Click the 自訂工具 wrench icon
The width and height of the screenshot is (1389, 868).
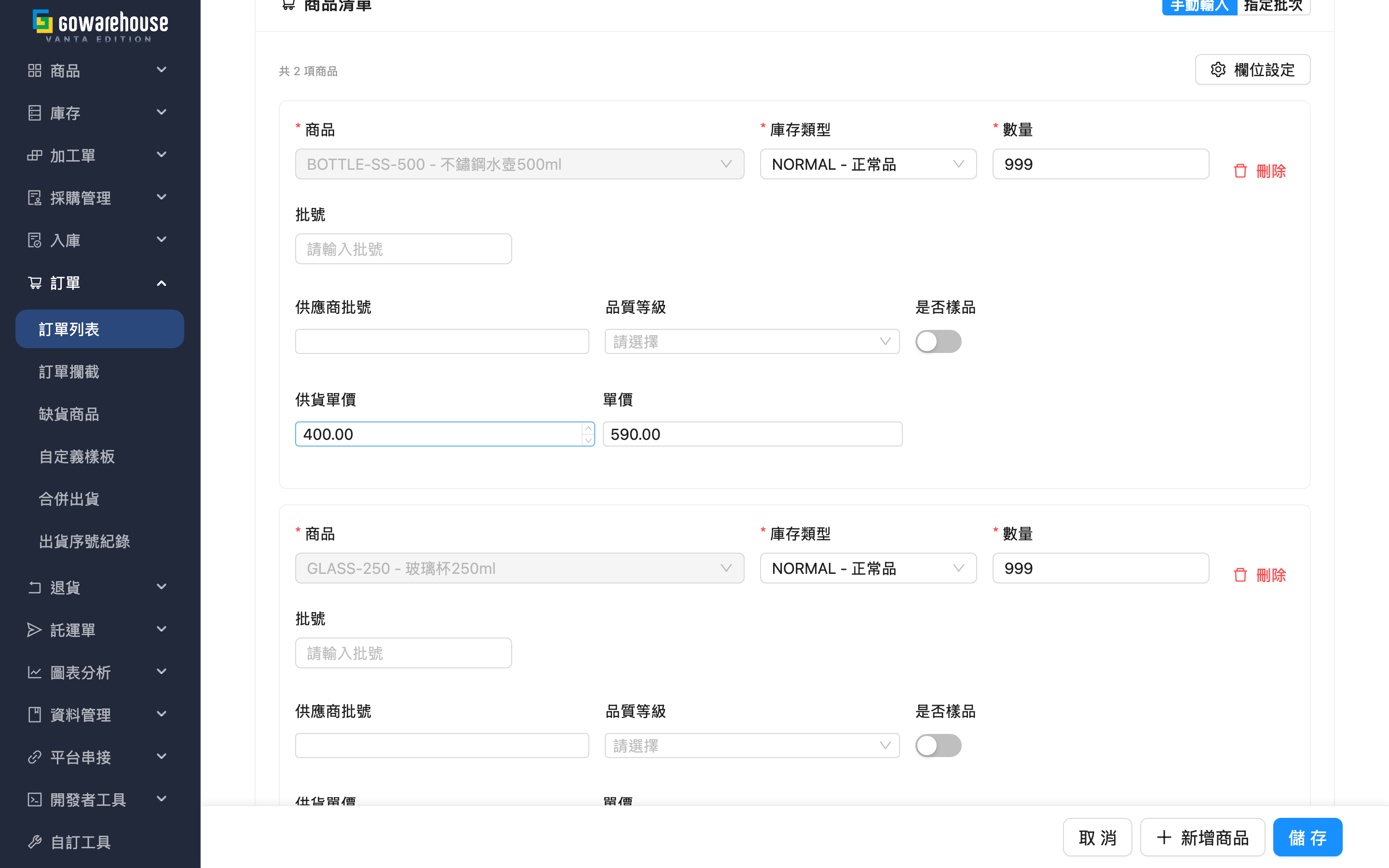34,842
